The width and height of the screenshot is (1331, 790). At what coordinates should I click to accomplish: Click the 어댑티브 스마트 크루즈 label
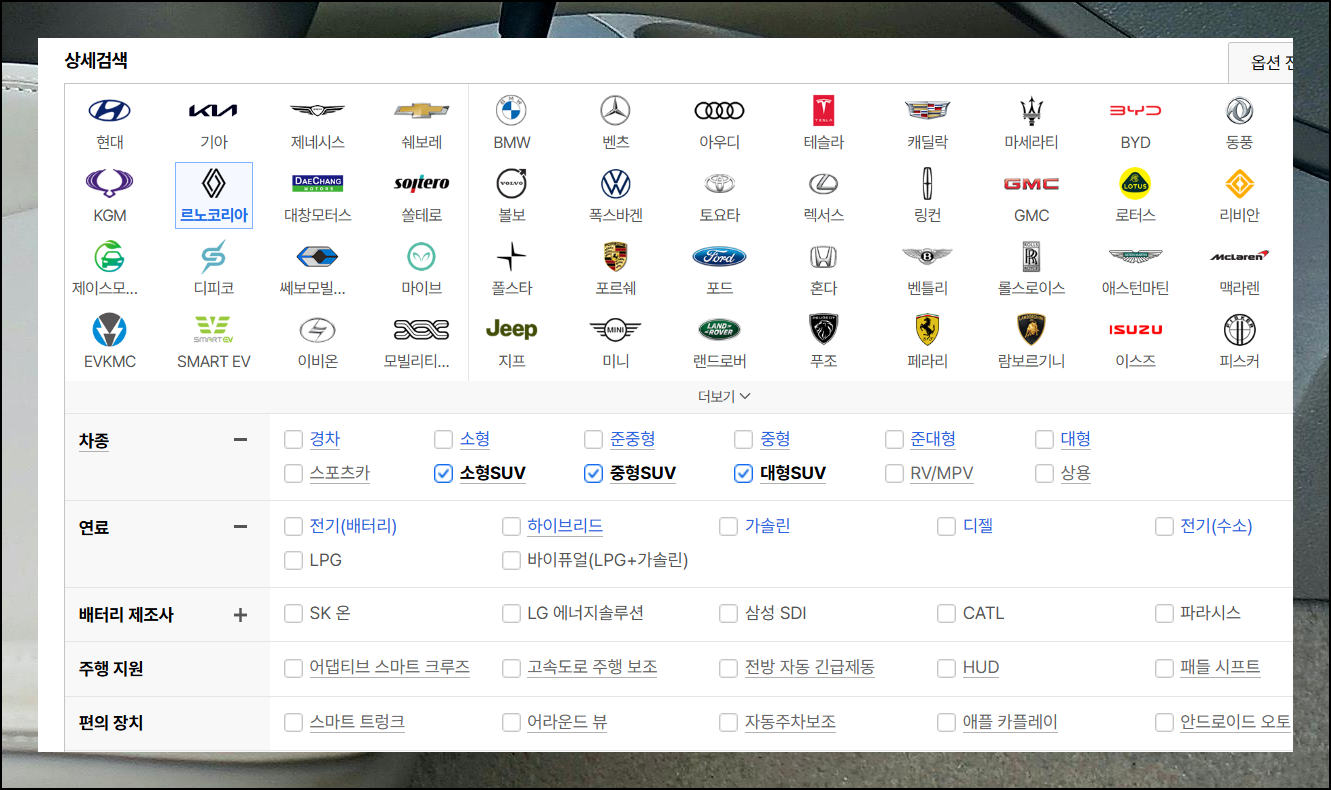tap(390, 668)
